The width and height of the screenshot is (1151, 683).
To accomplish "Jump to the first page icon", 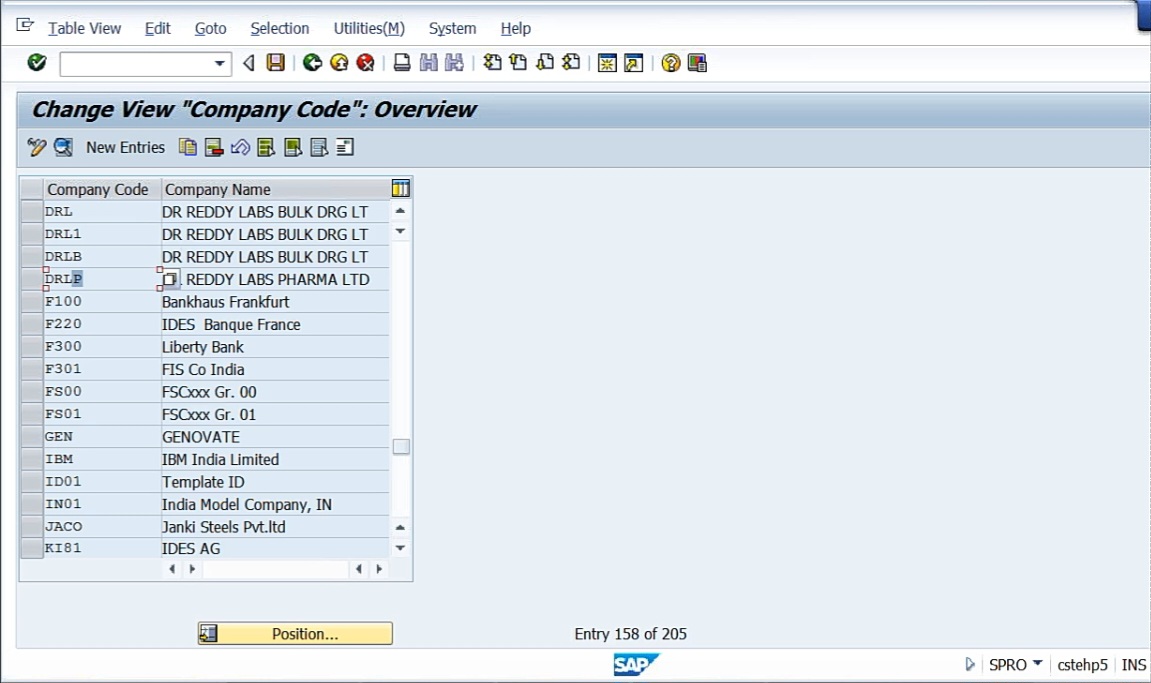I will (492, 63).
